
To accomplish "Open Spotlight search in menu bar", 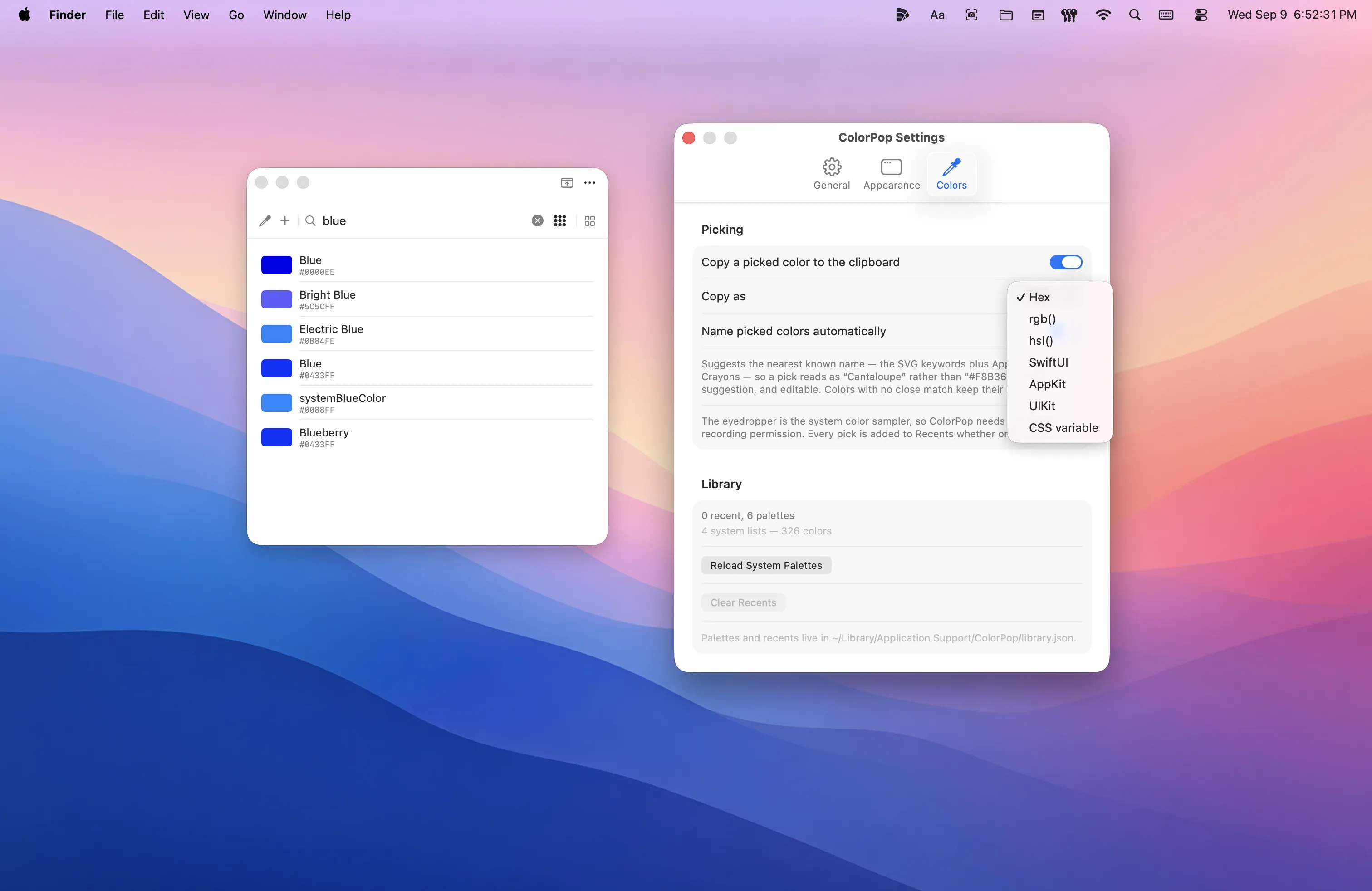I will pyautogui.click(x=1135, y=15).
